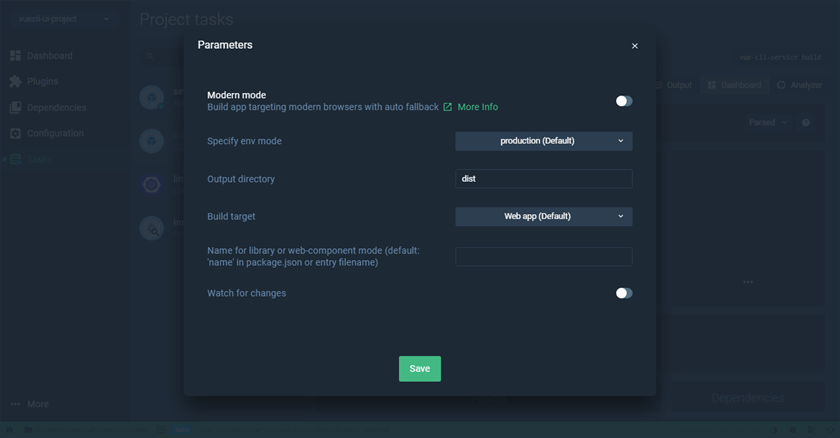Click the search icon in the tasks search box
This screenshot has height=438, width=840.
(150, 56)
